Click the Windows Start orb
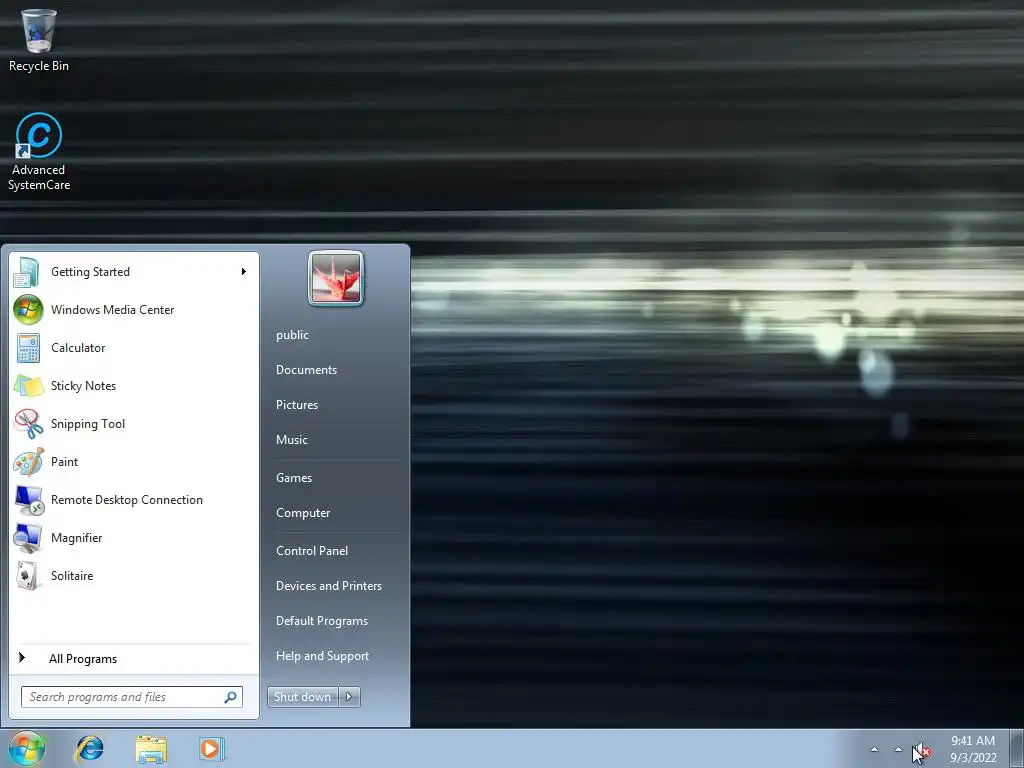This screenshot has height=768, width=1024. click(x=27, y=748)
